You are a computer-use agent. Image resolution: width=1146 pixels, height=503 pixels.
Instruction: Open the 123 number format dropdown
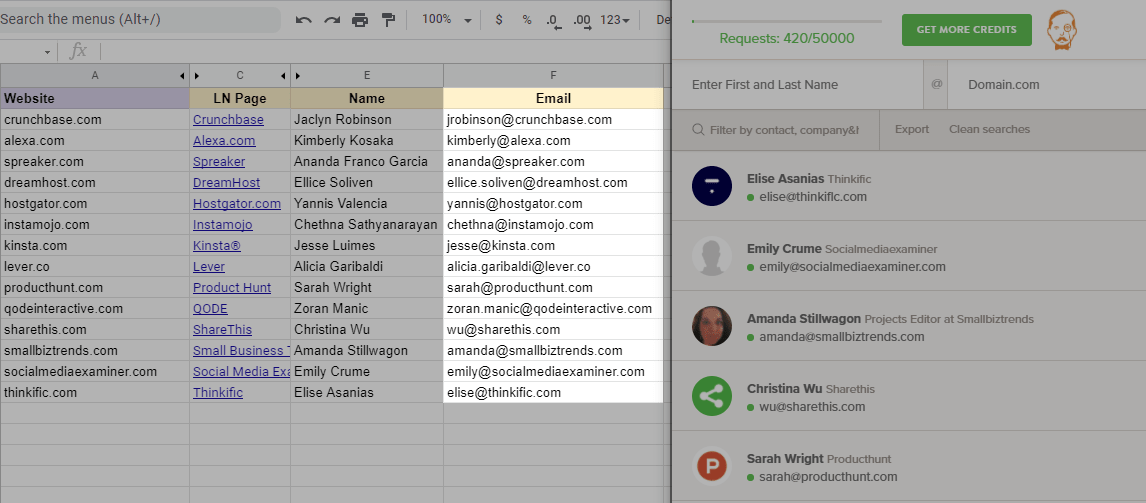coord(615,20)
